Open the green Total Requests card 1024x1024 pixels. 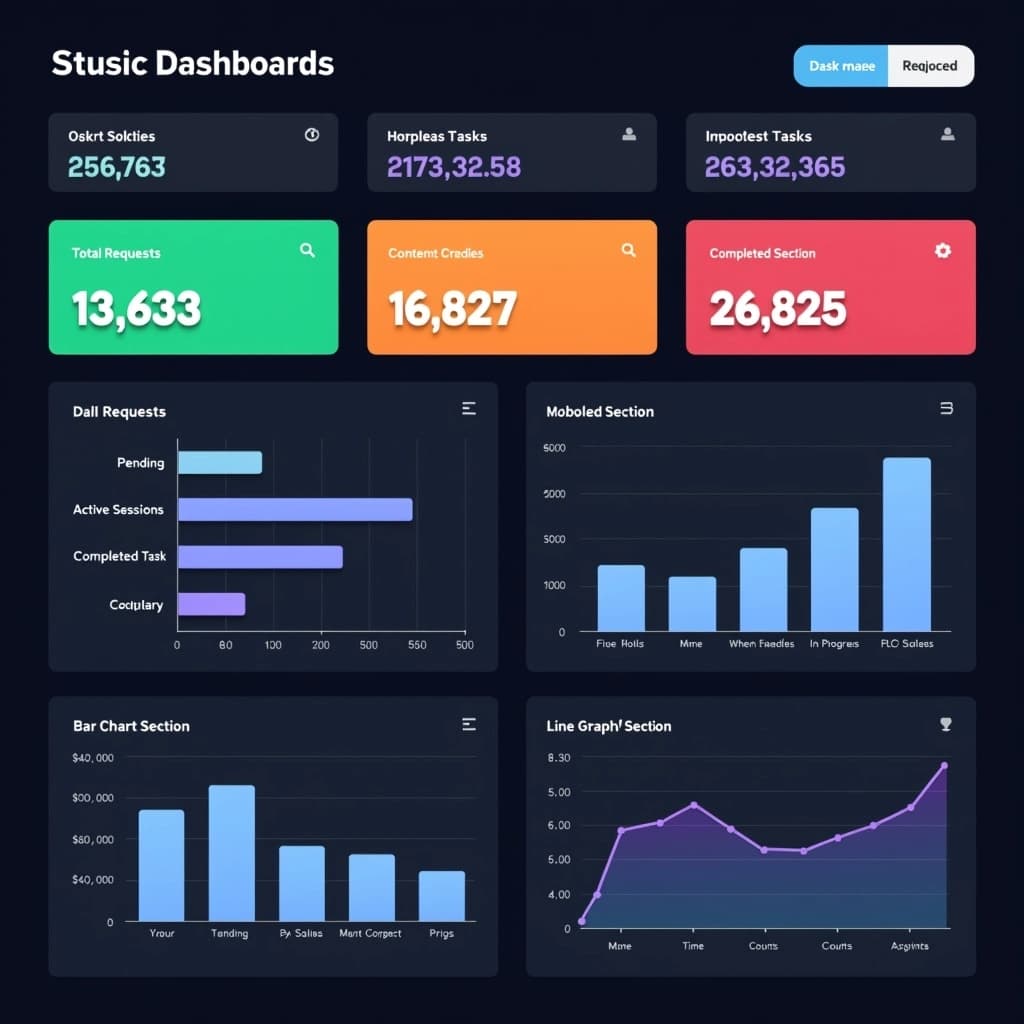click(x=193, y=287)
